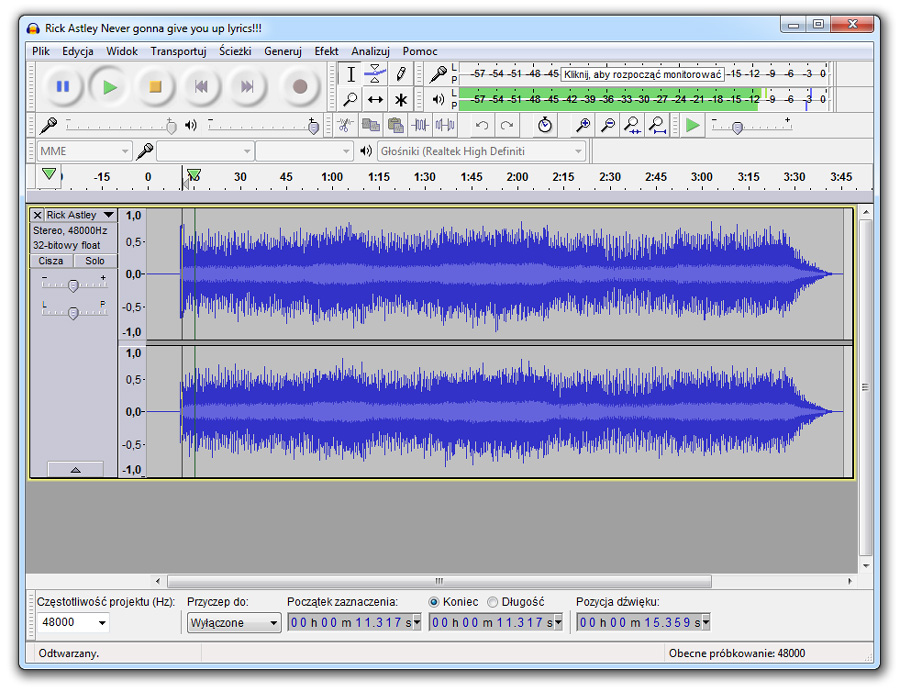Viewport: 900px width, 692px height.
Task: Pause playback with the Pause button
Action: tap(63, 87)
